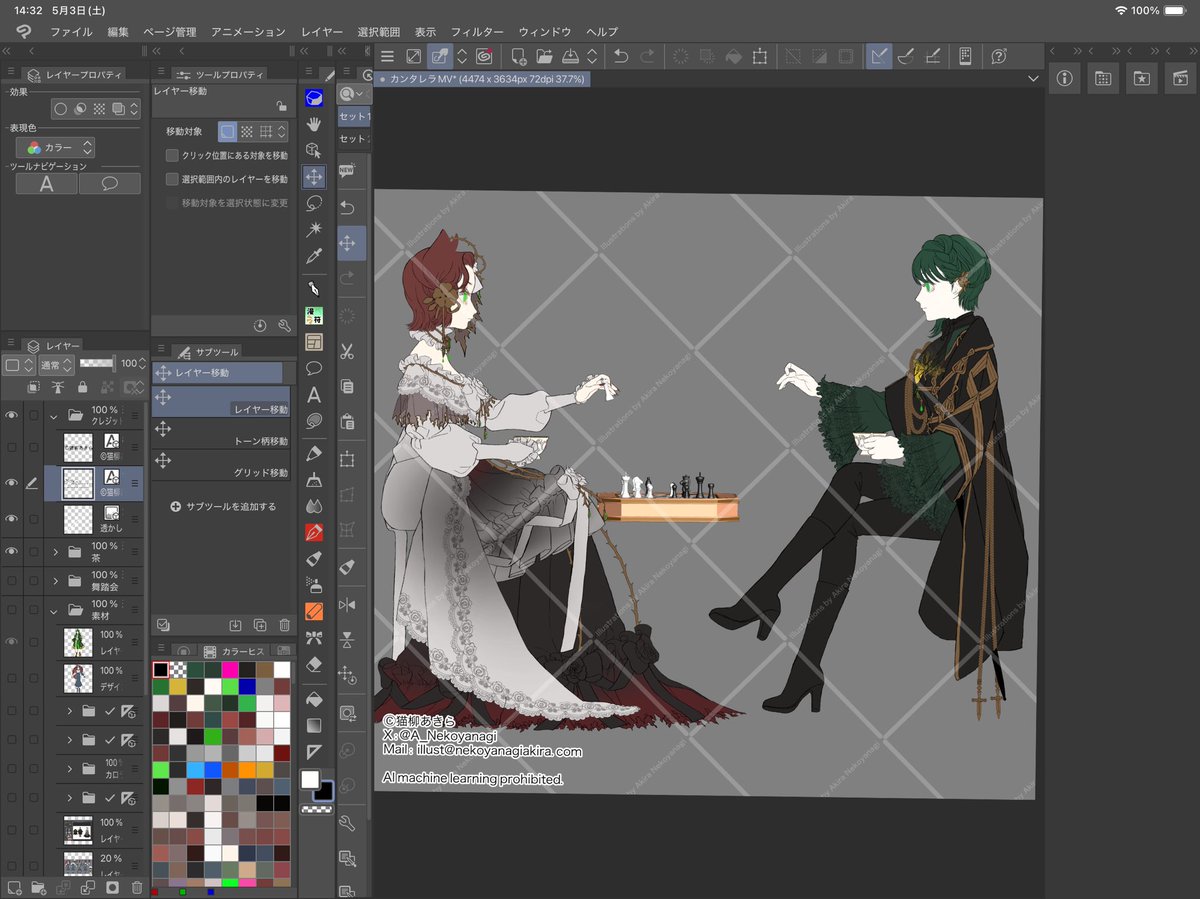Pick the magenta swatch in color set

(x=230, y=670)
